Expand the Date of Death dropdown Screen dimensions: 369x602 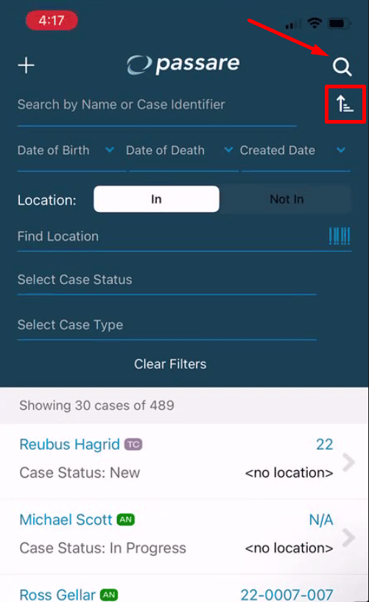(180, 150)
